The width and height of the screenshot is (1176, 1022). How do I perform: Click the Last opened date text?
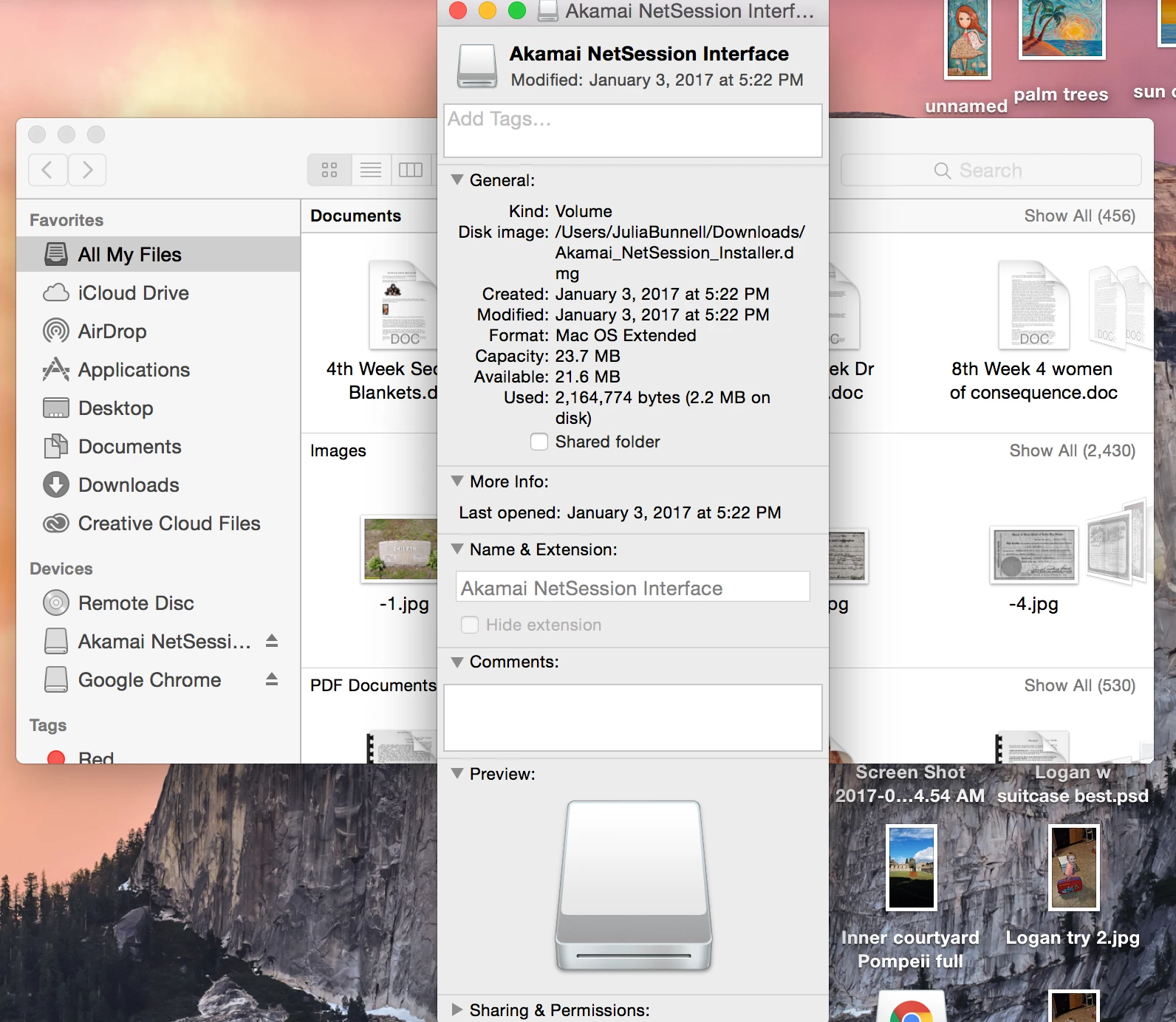pos(674,512)
